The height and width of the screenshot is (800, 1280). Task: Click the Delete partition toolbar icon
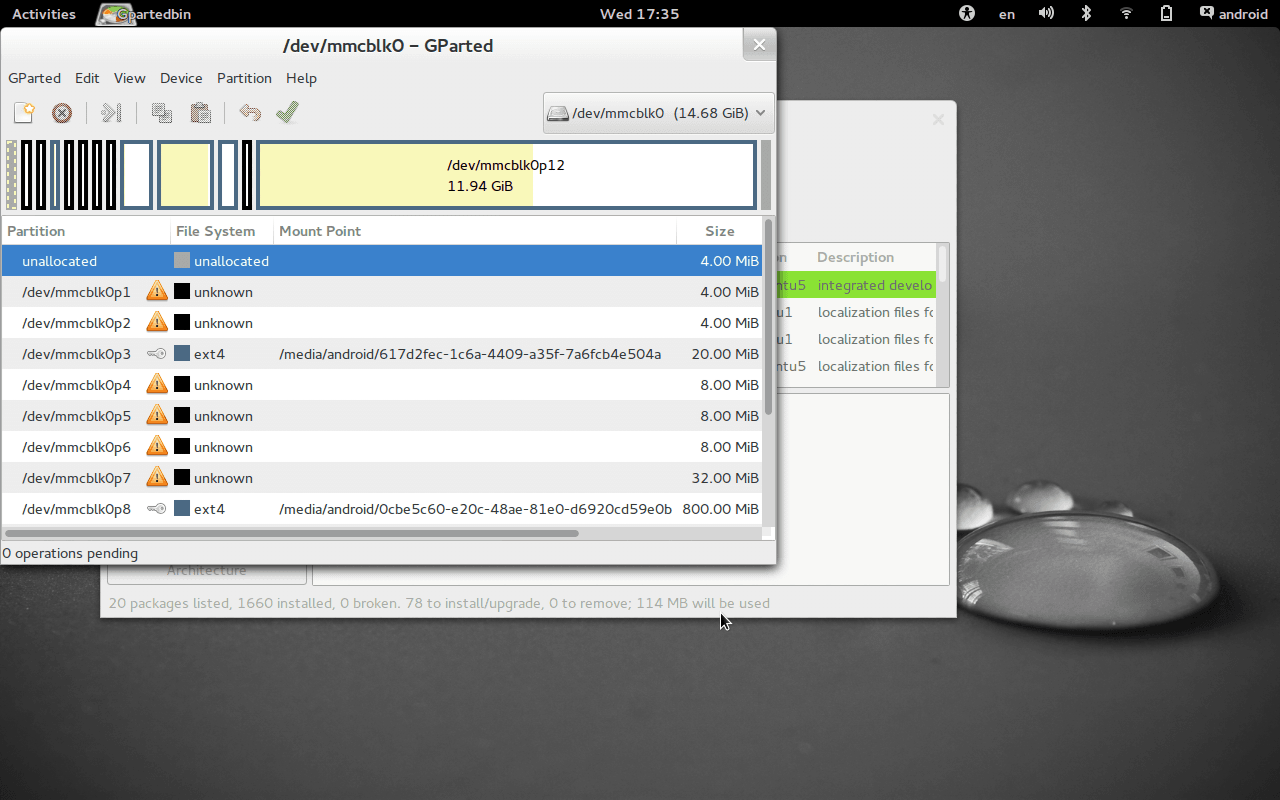click(x=62, y=113)
